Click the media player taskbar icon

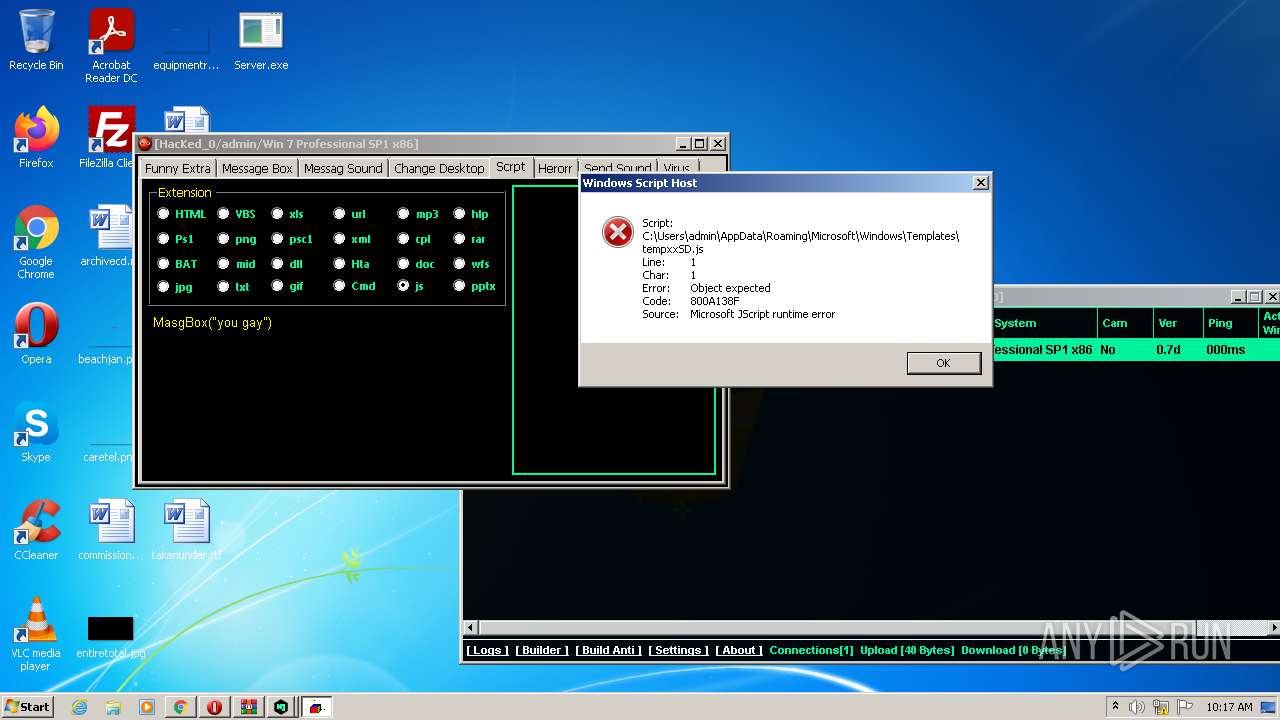[147, 707]
